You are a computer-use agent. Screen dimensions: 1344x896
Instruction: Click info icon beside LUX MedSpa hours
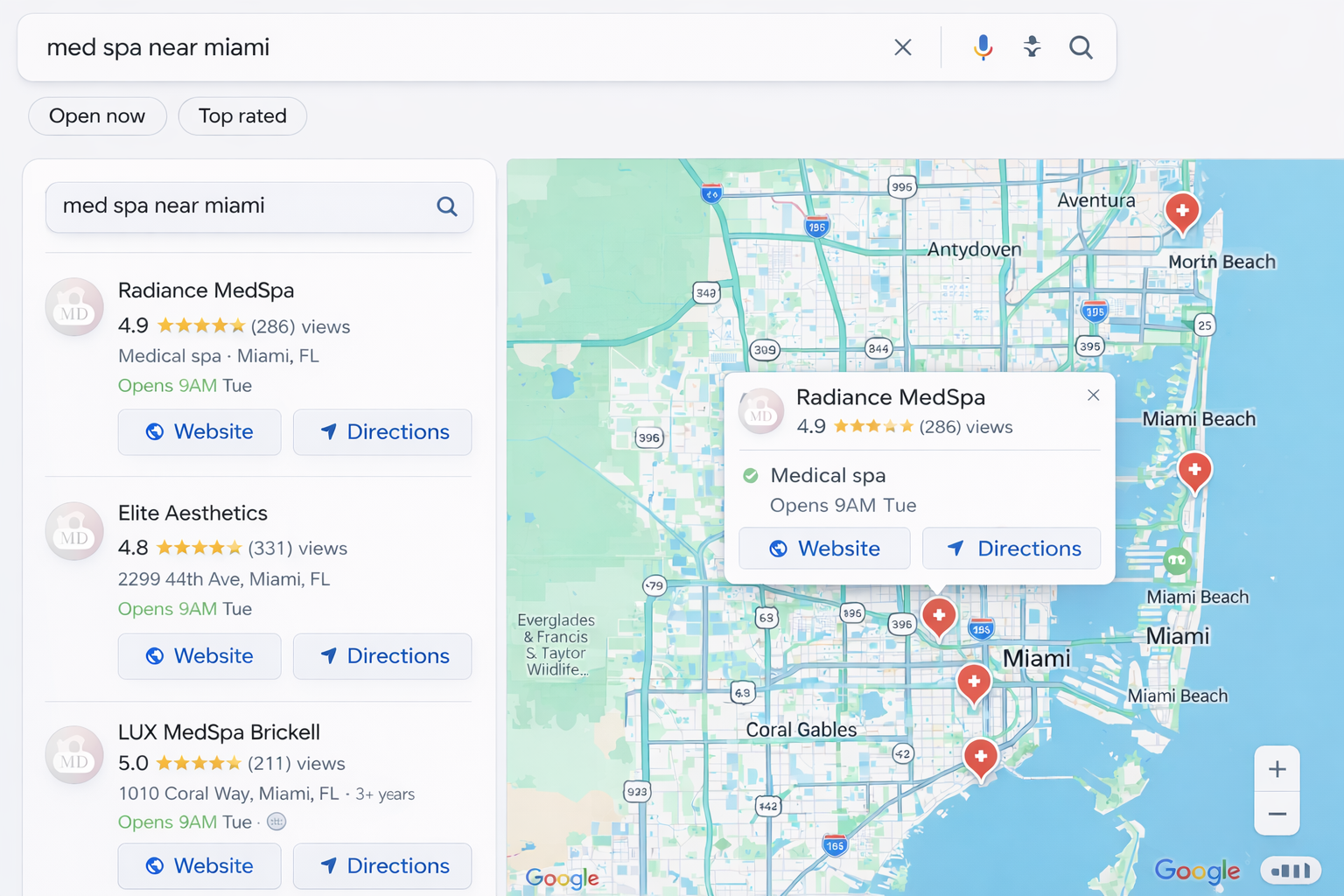276,822
